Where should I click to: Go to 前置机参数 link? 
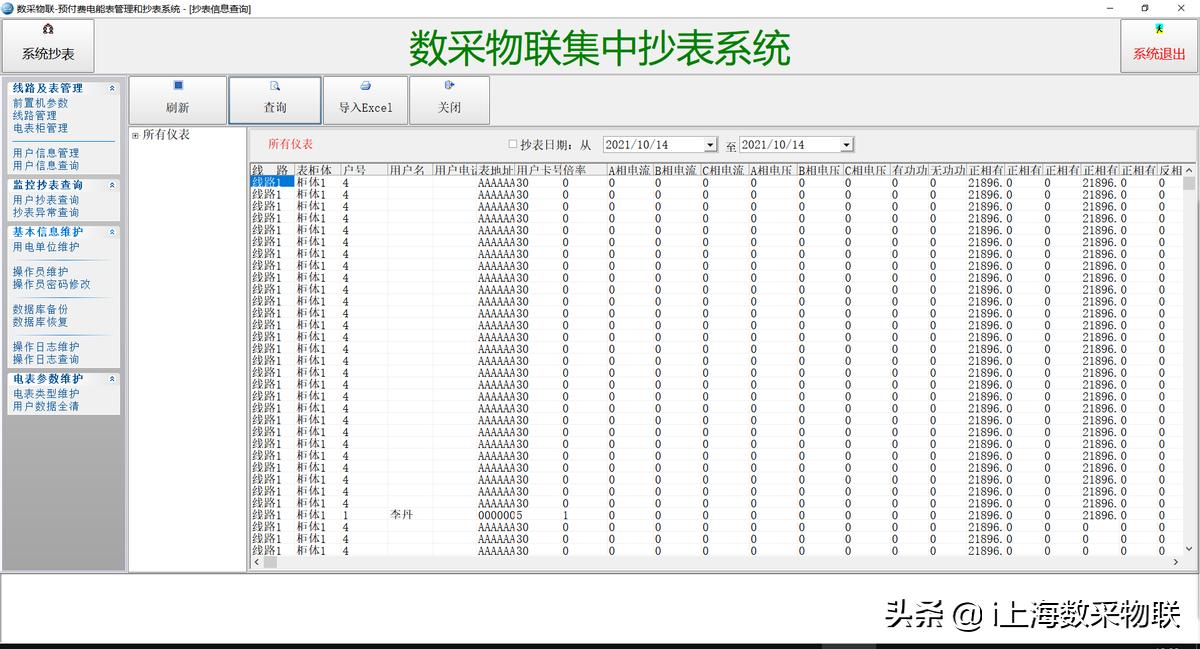(x=40, y=103)
